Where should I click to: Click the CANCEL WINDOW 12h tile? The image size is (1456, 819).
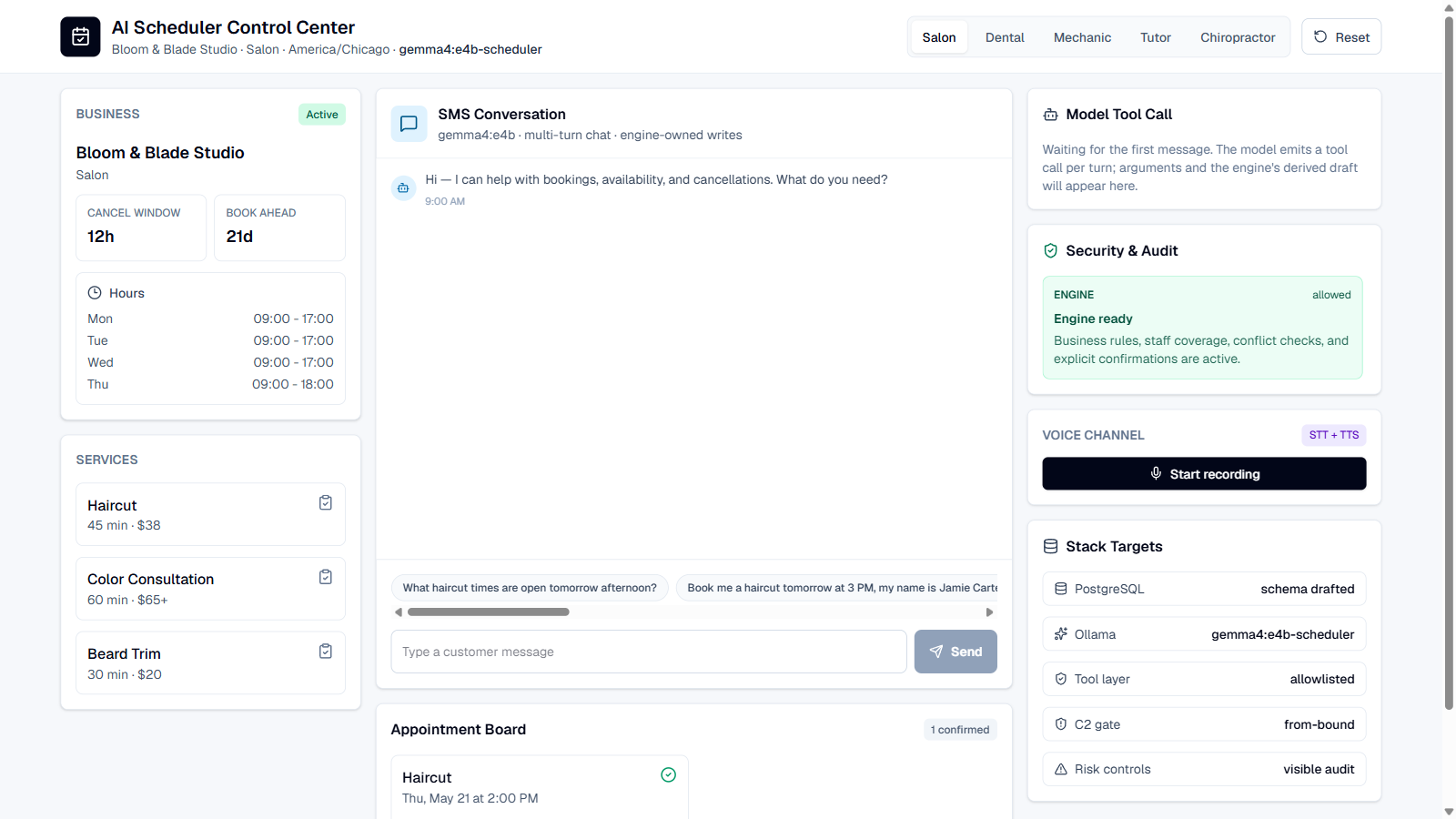[x=141, y=227]
